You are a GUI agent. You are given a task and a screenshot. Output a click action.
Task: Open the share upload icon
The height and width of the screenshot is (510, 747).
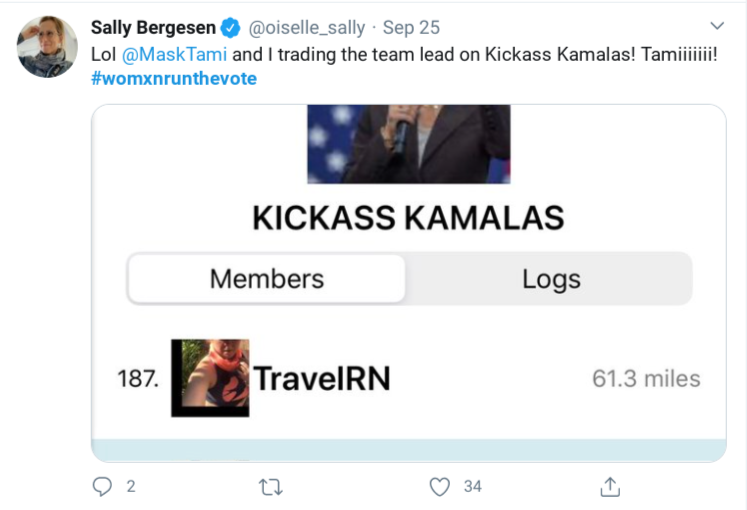tap(610, 487)
